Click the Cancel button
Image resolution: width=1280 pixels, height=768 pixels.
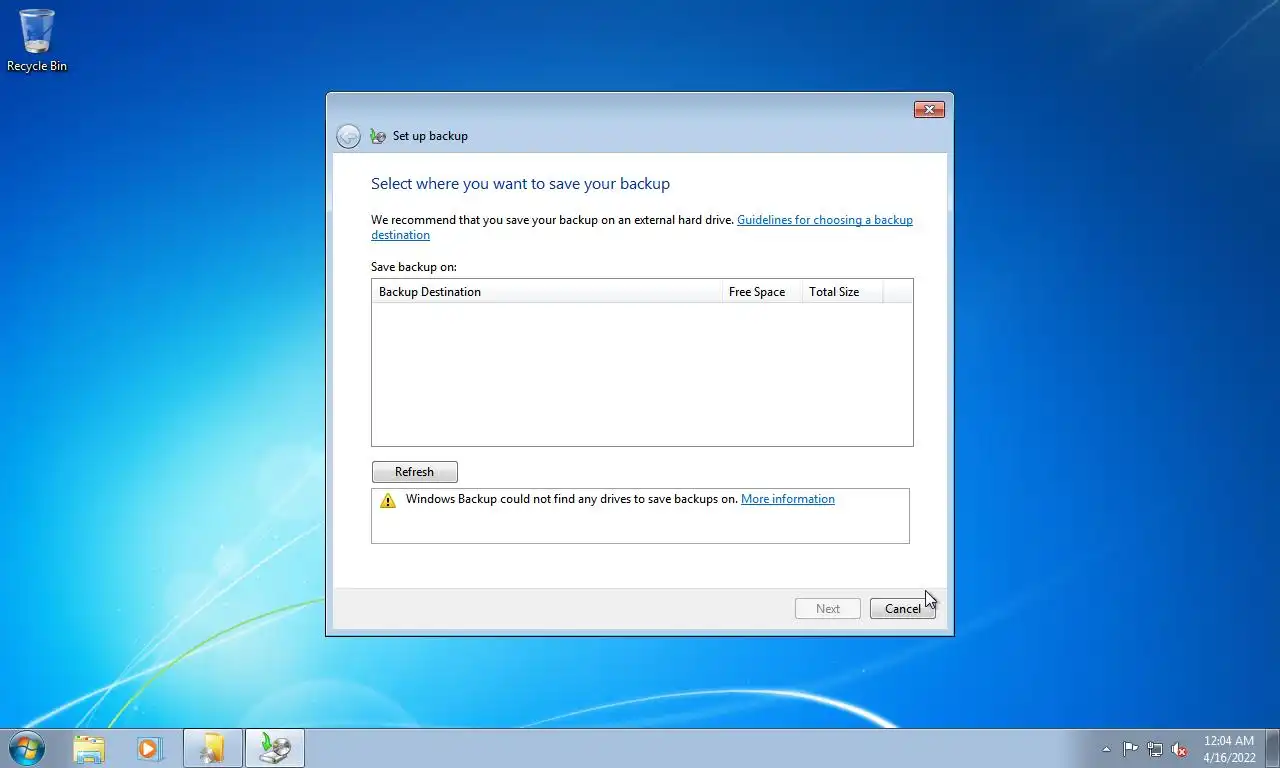pyautogui.click(x=903, y=609)
